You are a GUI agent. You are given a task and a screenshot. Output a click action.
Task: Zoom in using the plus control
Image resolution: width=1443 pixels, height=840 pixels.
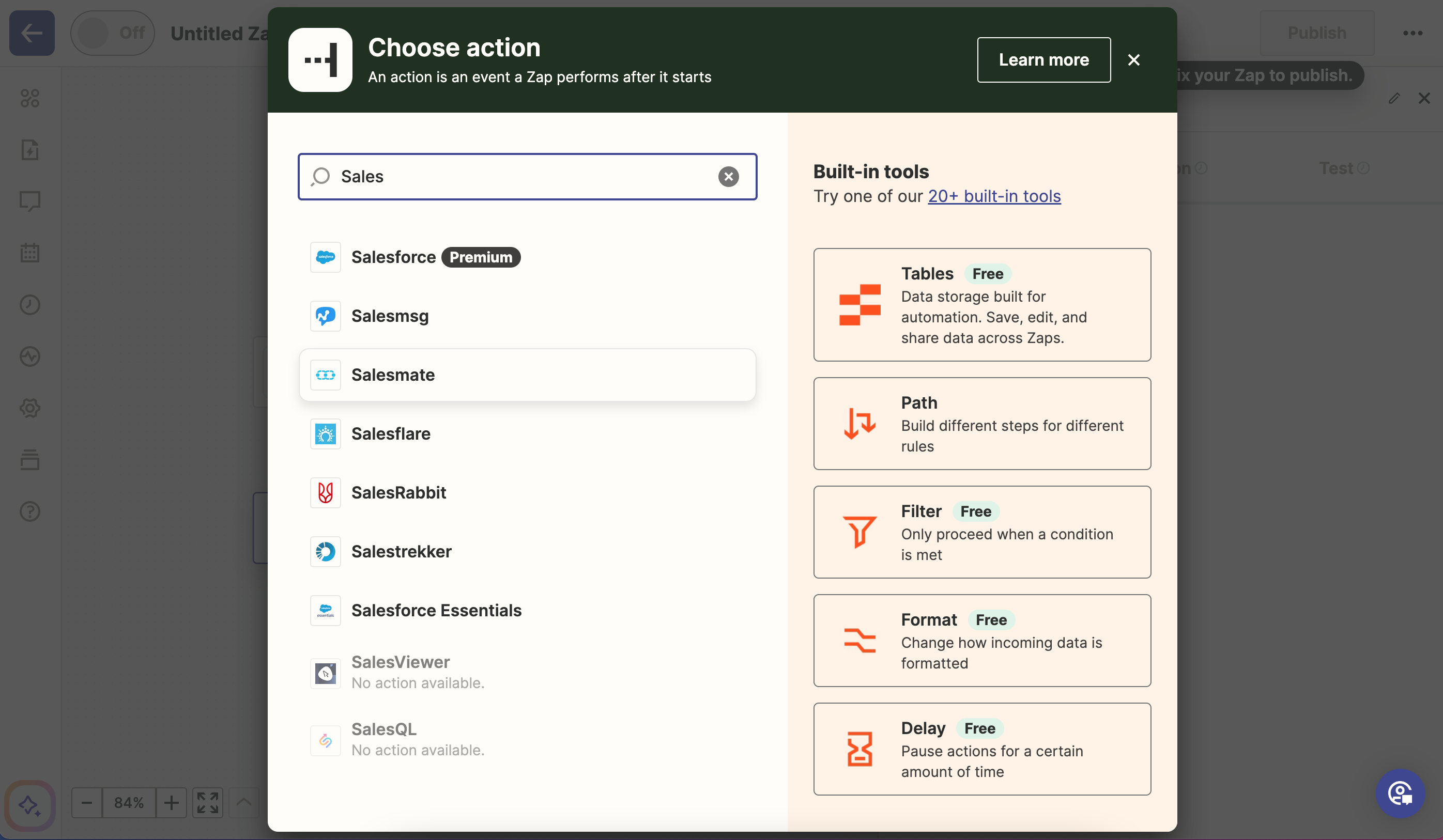click(x=171, y=802)
